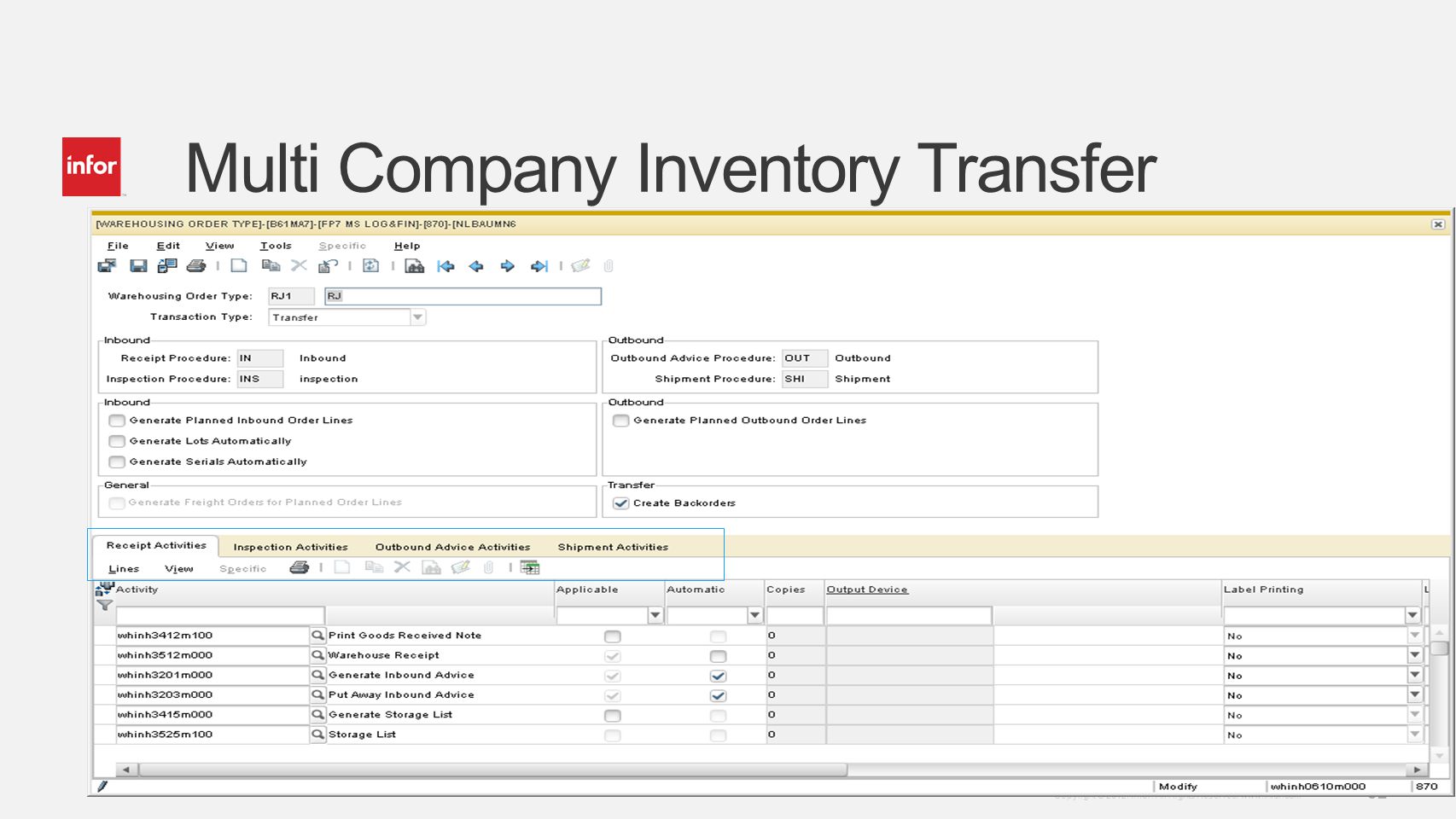Click lookup magnifier for Put Away Inbound Advice

point(317,694)
